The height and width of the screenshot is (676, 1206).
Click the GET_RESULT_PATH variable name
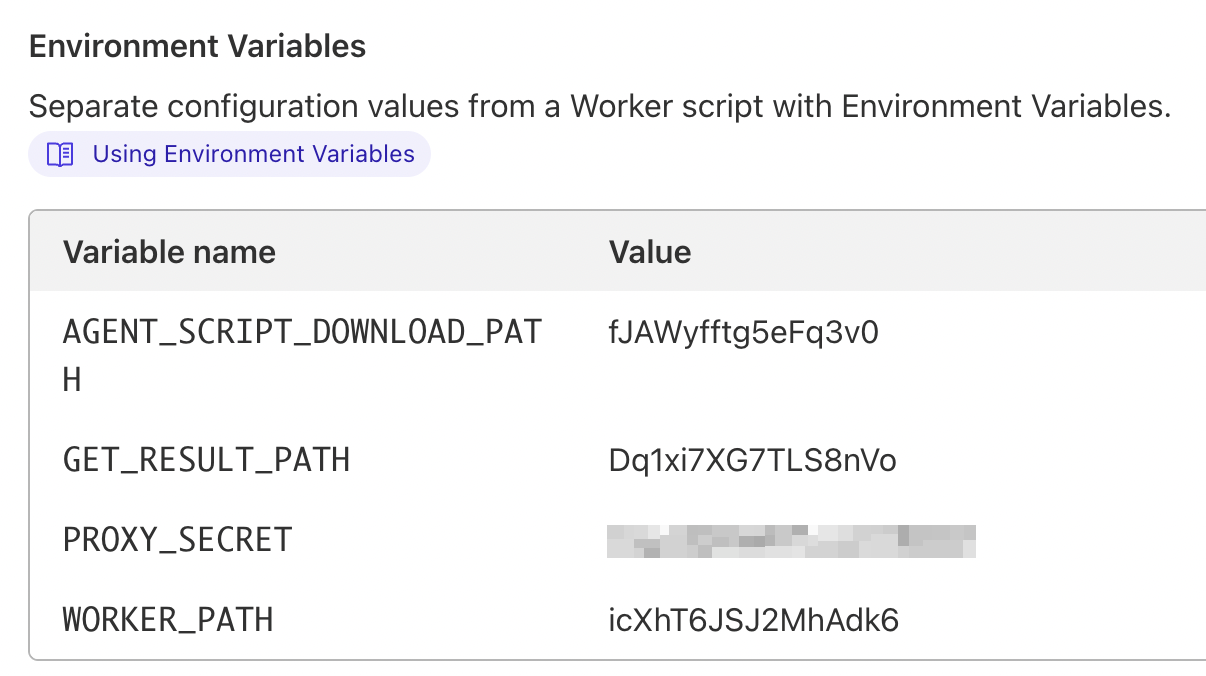tap(207, 460)
